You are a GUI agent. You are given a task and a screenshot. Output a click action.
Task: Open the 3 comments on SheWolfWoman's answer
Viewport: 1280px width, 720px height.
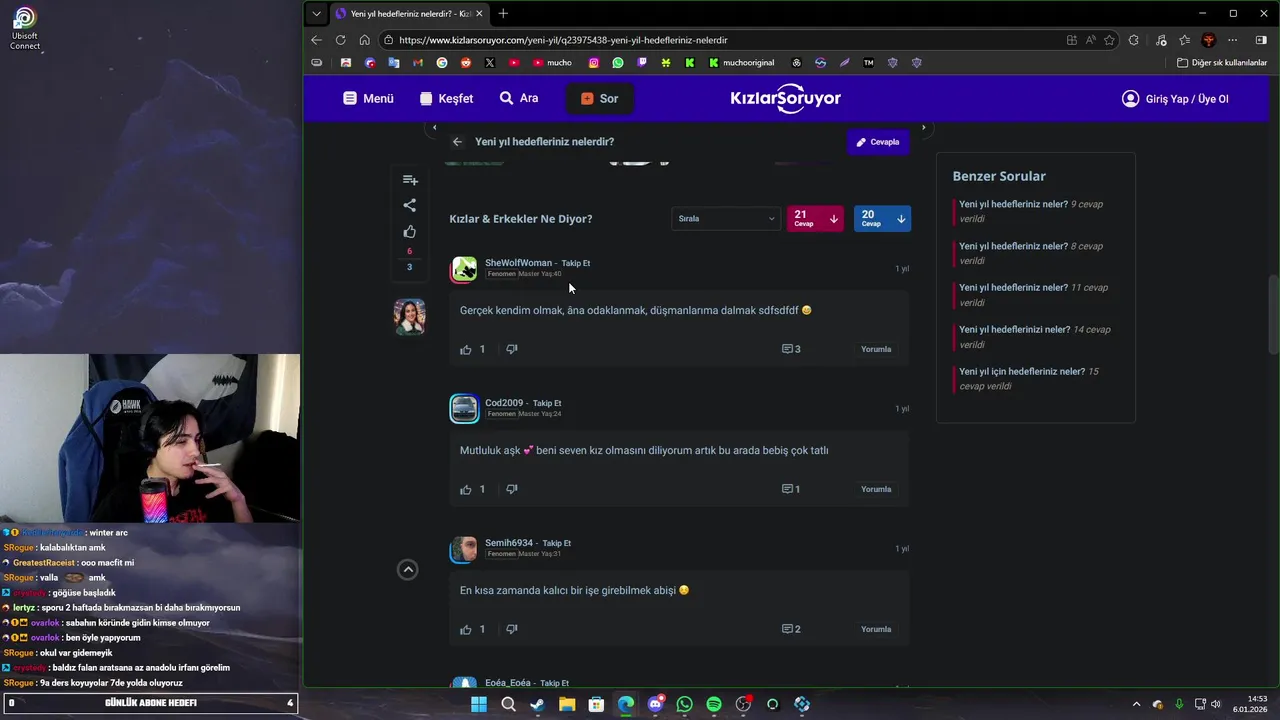(x=791, y=349)
